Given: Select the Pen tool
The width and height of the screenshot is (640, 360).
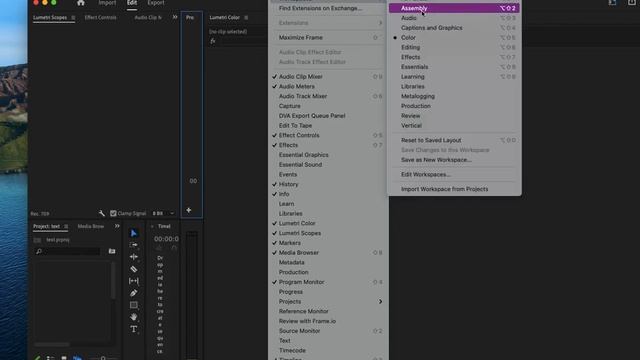Looking at the screenshot, I should 133,293.
